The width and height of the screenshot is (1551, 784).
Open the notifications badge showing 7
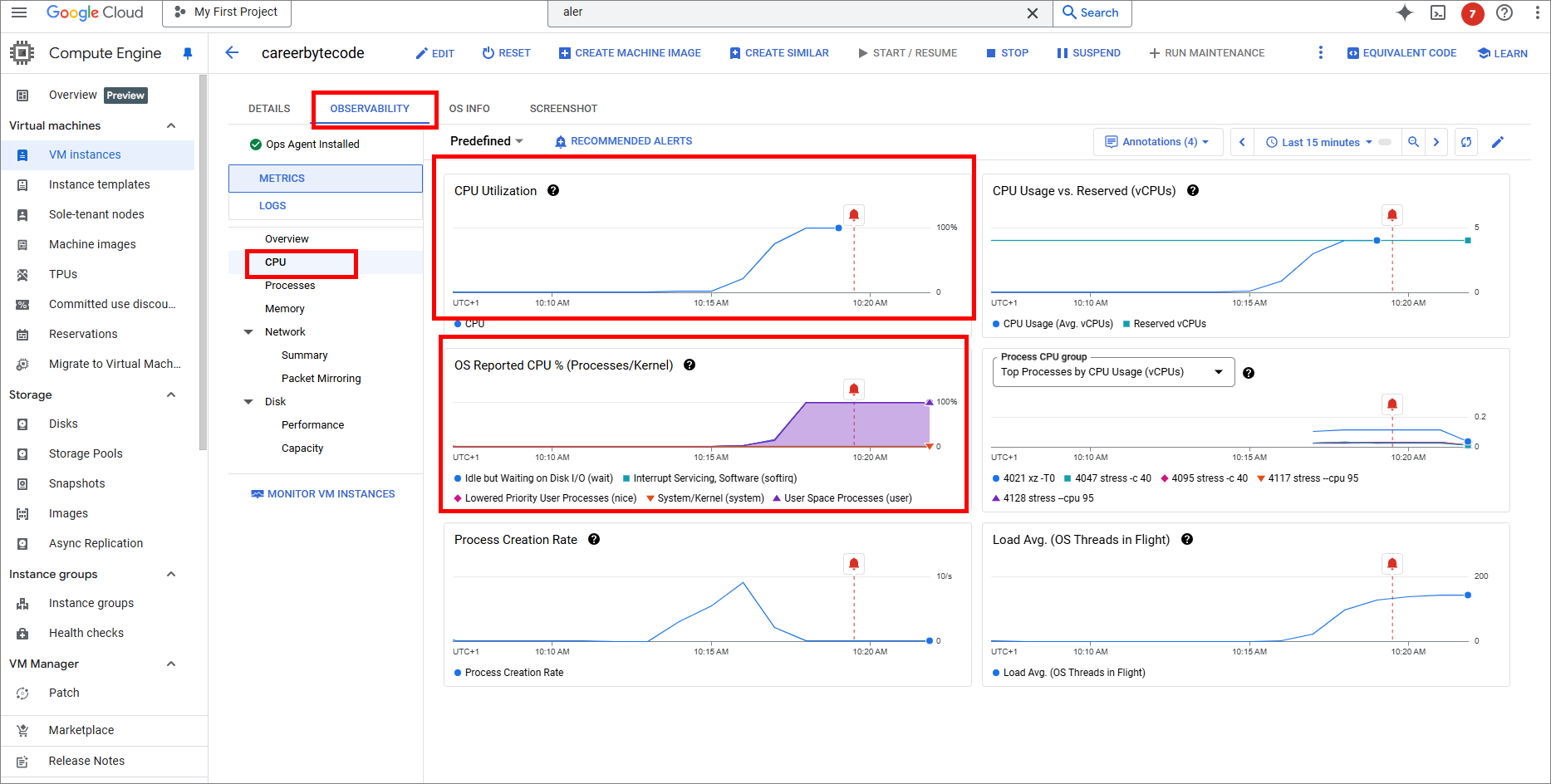click(x=1472, y=13)
